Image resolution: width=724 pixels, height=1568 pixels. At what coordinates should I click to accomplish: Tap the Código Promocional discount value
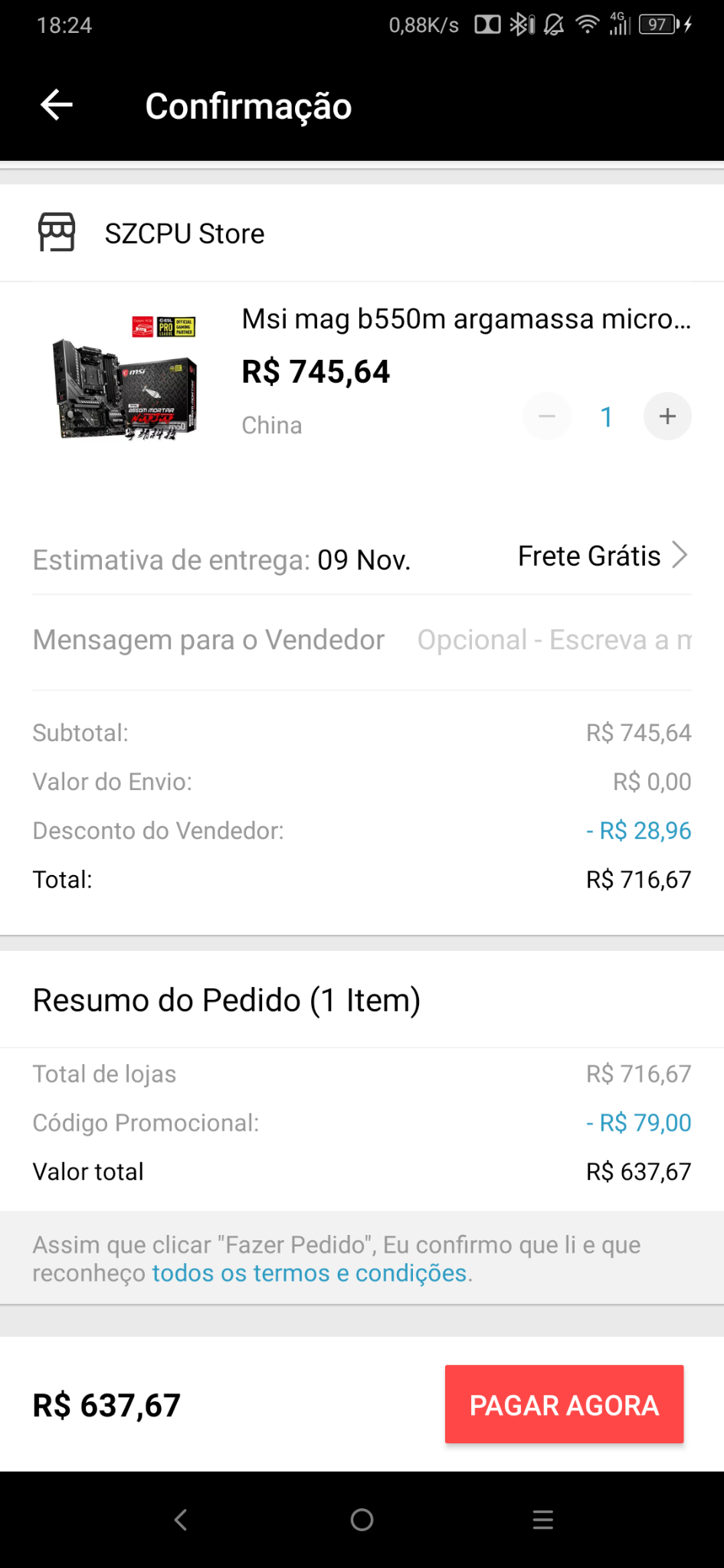(x=638, y=1122)
